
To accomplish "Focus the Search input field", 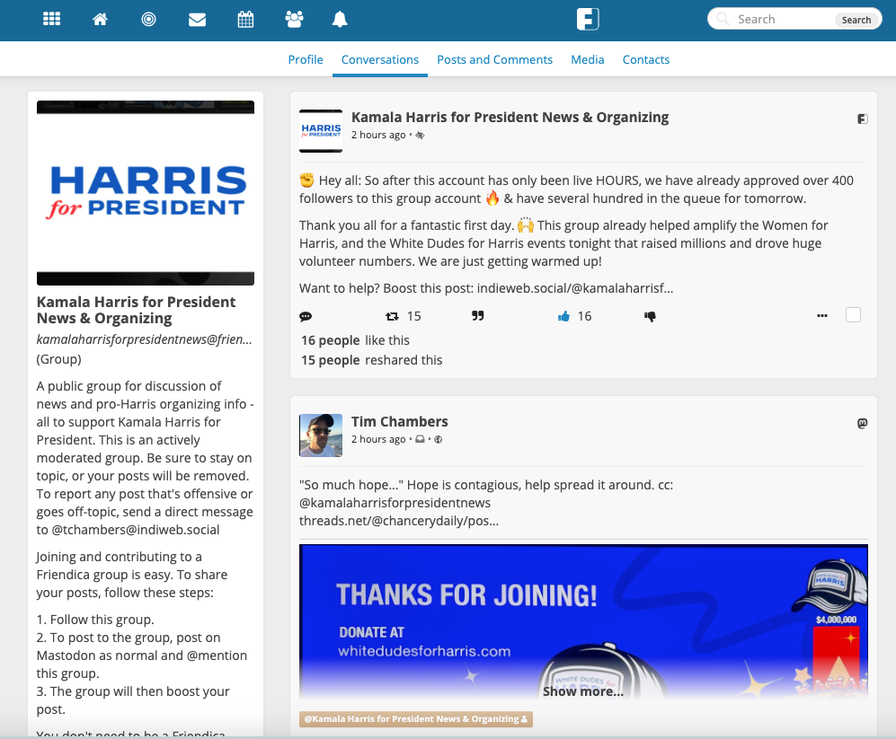I will click(783, 19).
